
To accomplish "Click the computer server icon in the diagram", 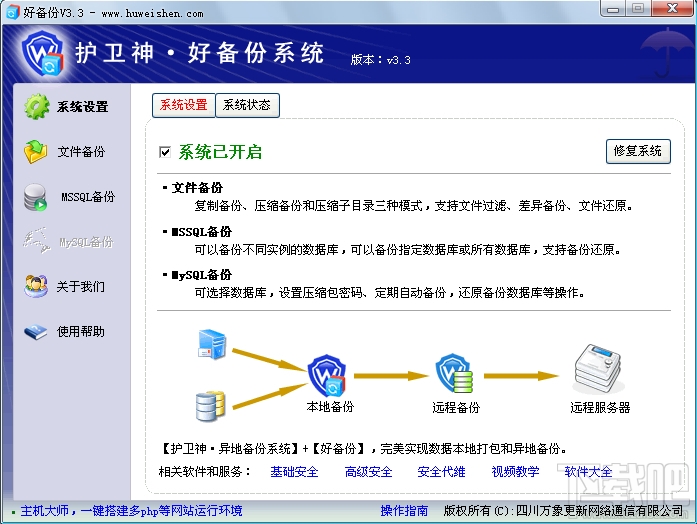I will 212,344.
